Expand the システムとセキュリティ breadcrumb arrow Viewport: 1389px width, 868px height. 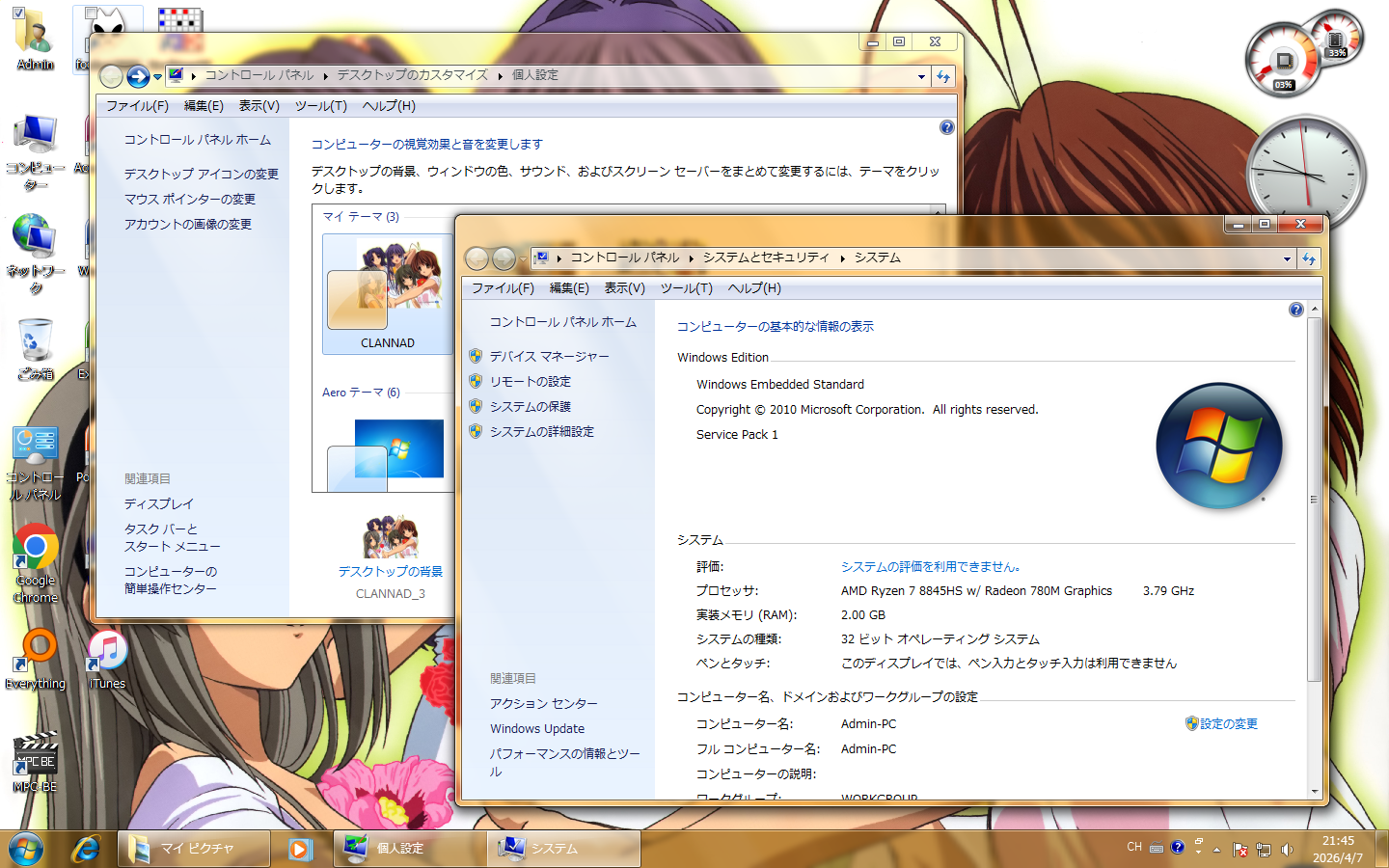842,258
